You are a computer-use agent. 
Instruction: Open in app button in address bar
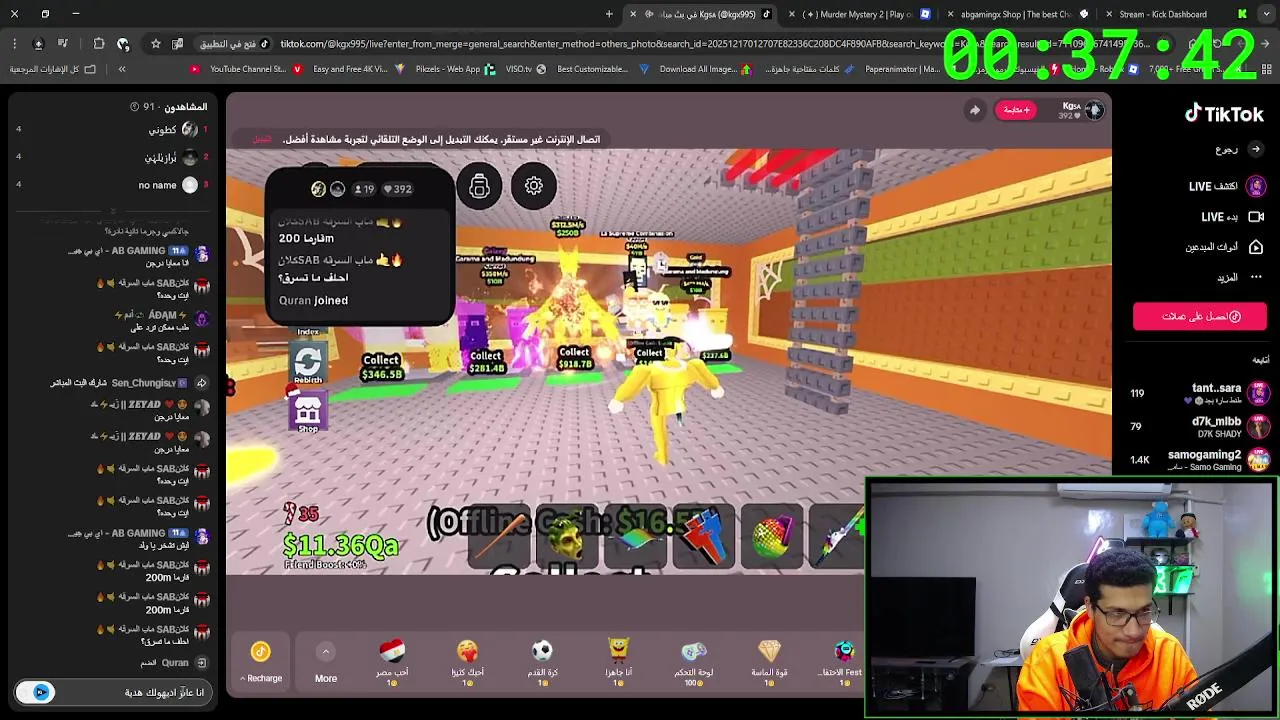(x=234, y=44)
